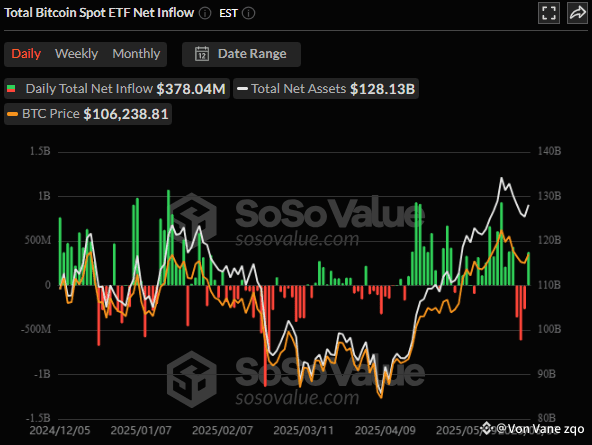Click the -500M left axis label
Viewport: 592px width, 445px height.
pos(36,330)
